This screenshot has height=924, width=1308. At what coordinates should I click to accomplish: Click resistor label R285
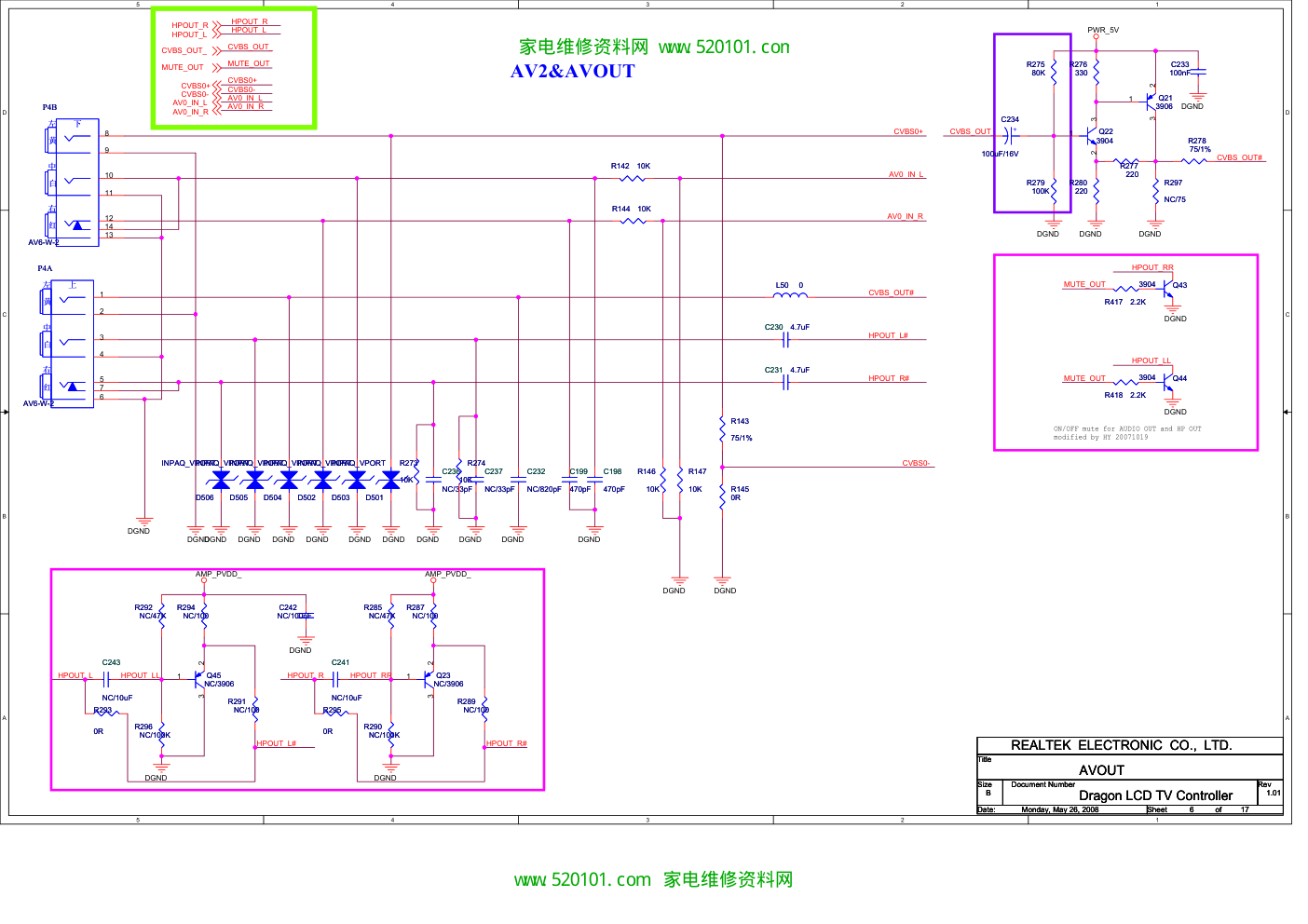coord(373,607)
